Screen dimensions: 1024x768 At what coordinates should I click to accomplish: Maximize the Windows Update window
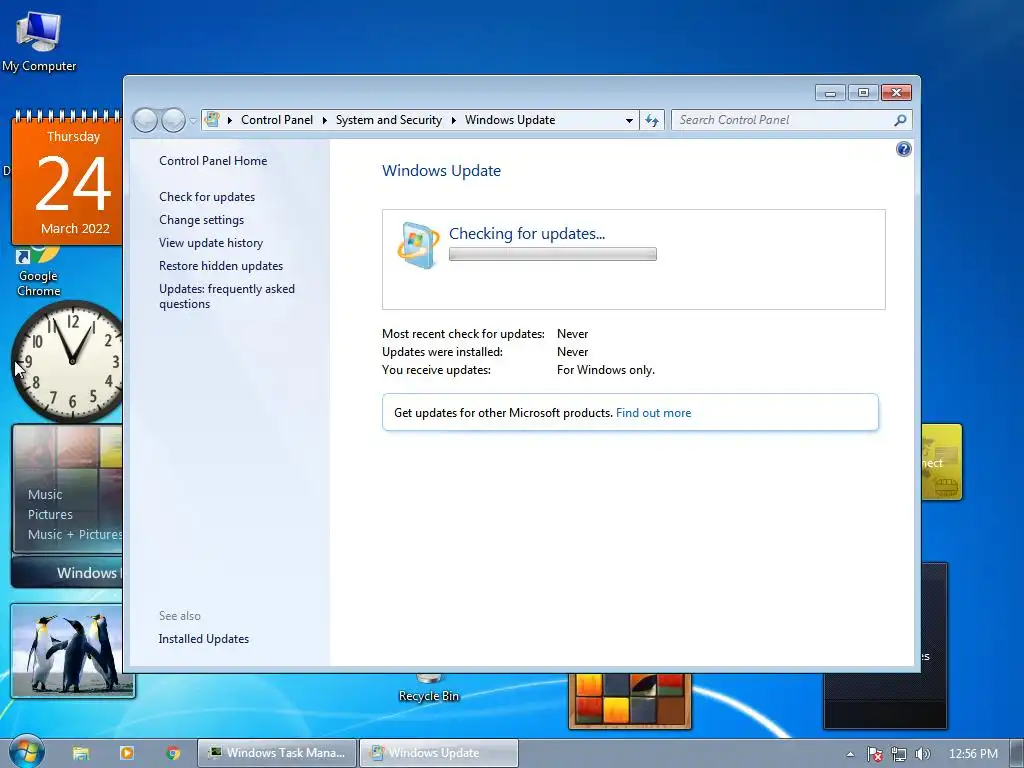863,93
